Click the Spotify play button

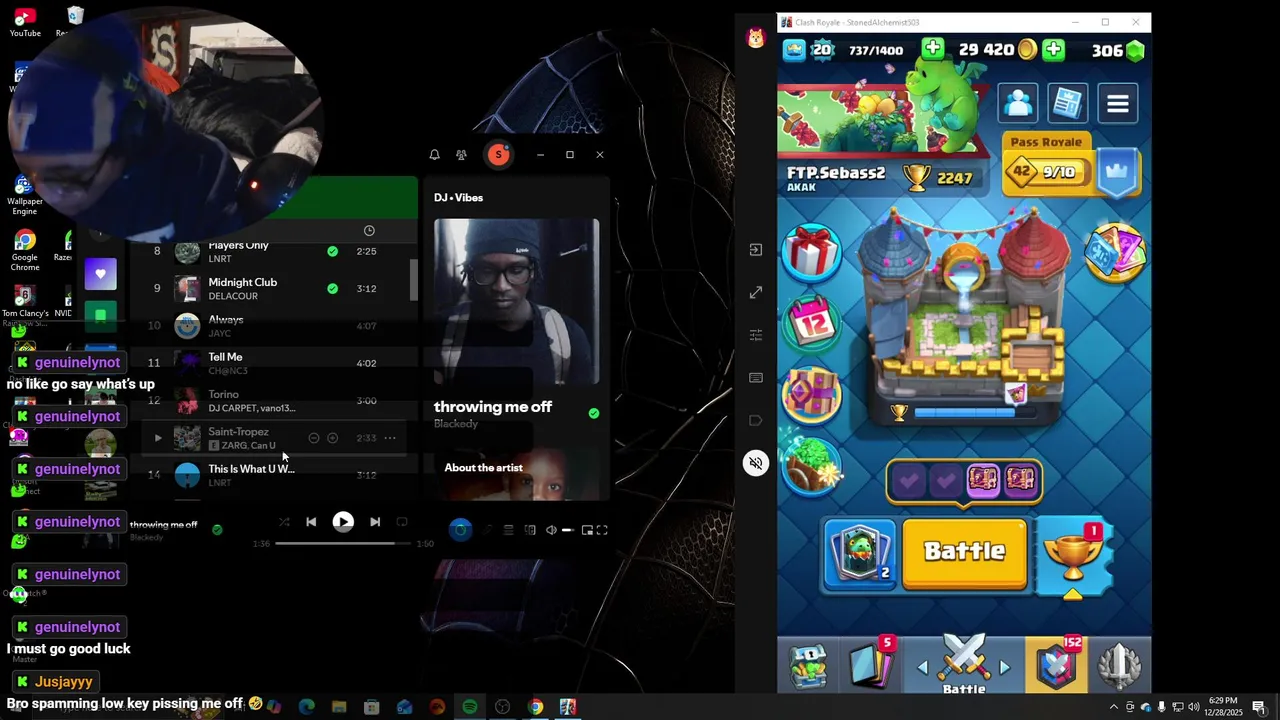[343, 522]
